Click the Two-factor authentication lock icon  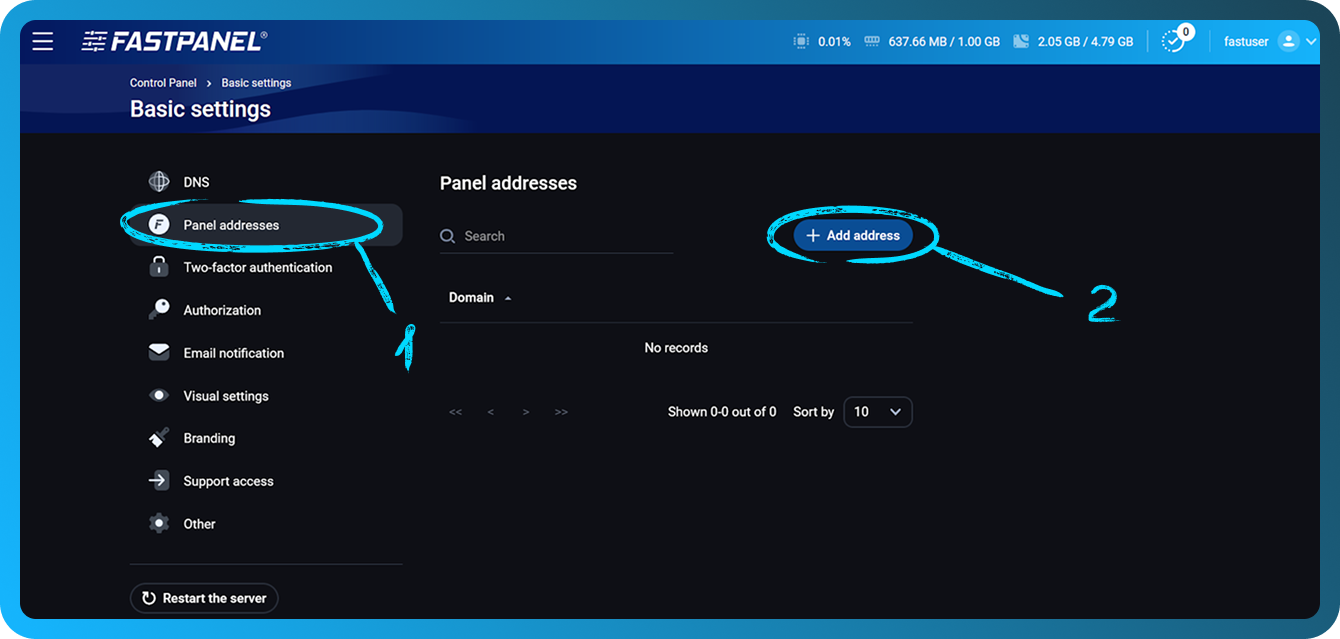coord(159,266)
